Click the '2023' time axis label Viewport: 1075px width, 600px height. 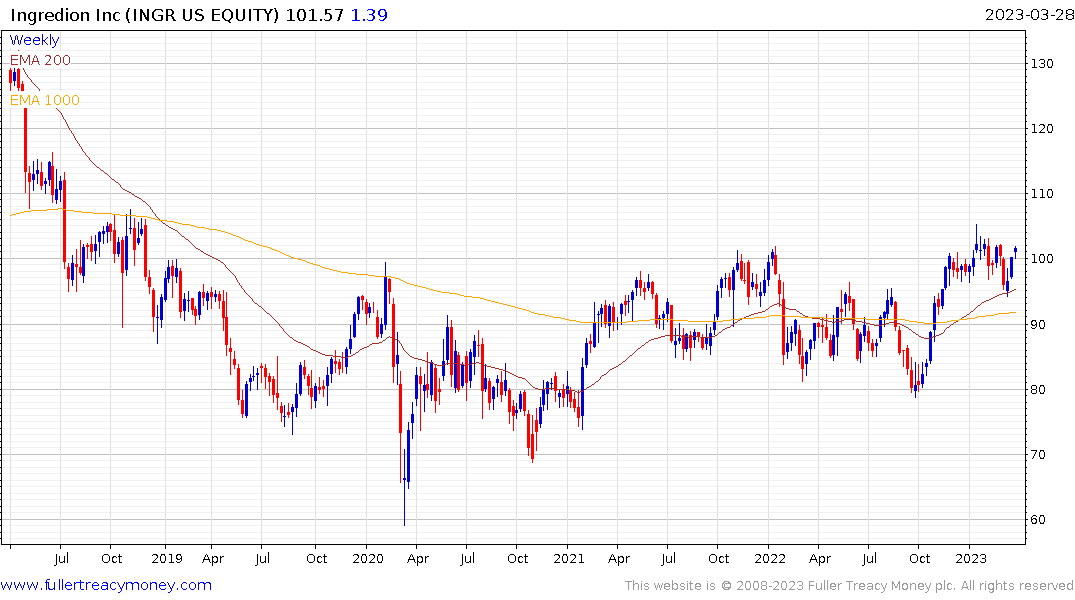tap(970, 558)
